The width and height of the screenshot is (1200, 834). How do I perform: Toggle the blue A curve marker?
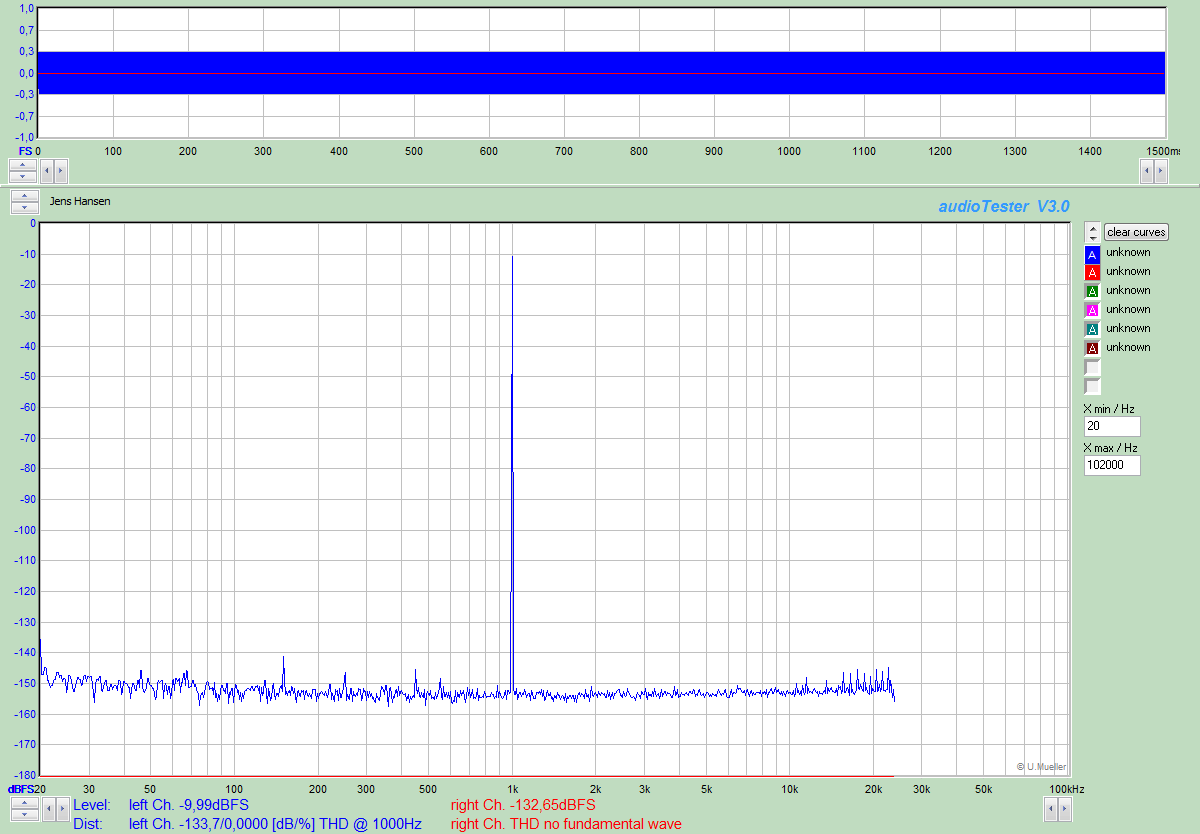(1092, 253)
